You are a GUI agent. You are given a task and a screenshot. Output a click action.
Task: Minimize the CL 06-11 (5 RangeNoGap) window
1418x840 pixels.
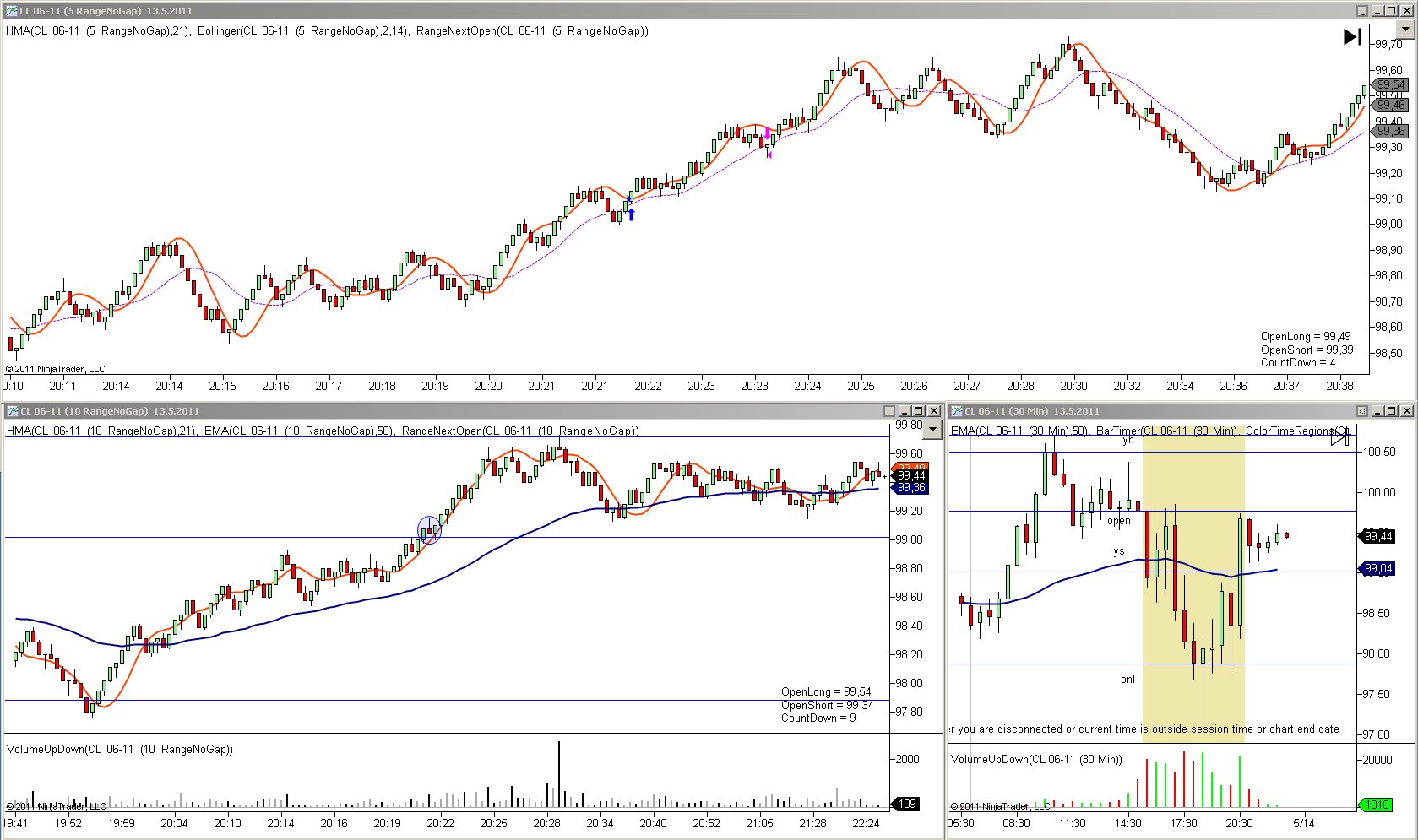click(x=1378, y=11)
